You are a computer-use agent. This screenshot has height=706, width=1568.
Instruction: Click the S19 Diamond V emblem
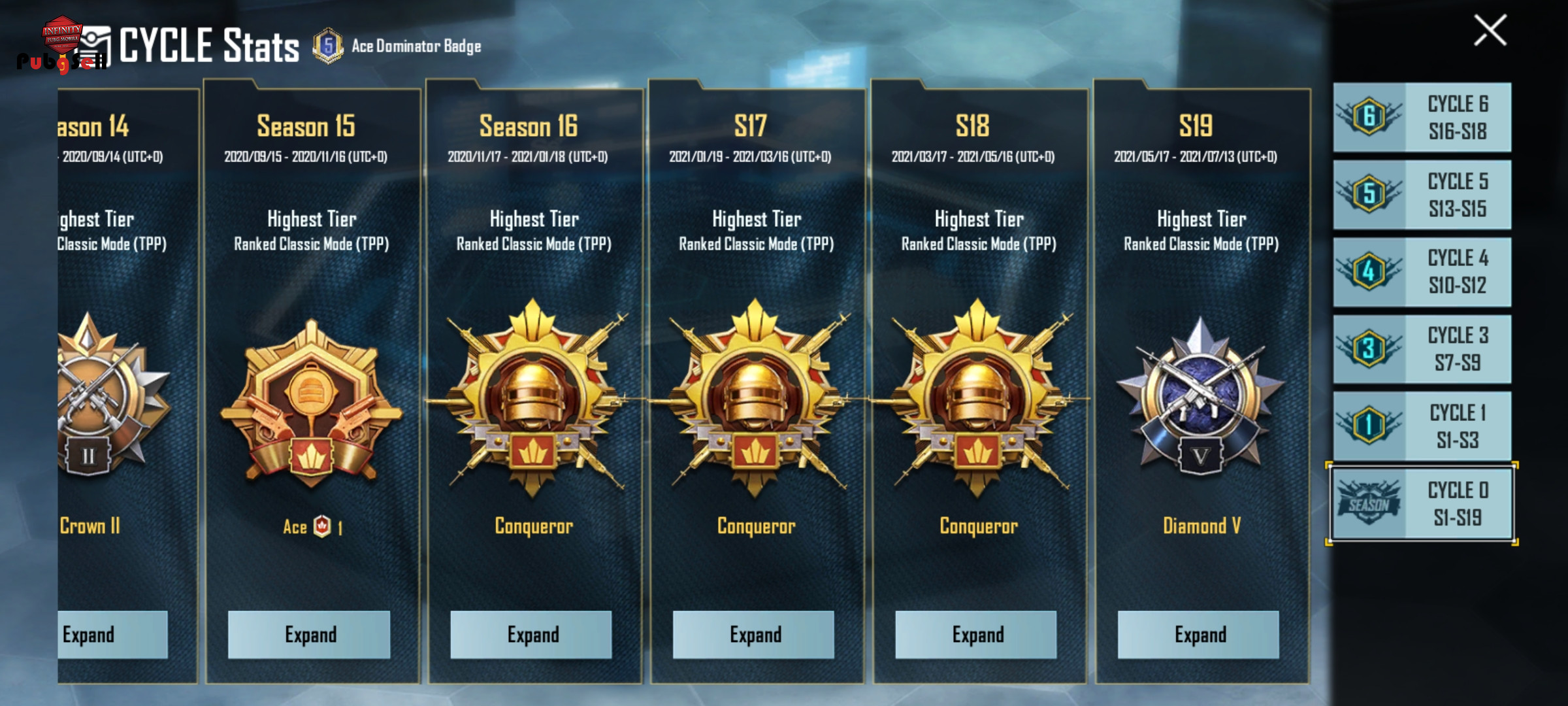(x=1200, y=397)
